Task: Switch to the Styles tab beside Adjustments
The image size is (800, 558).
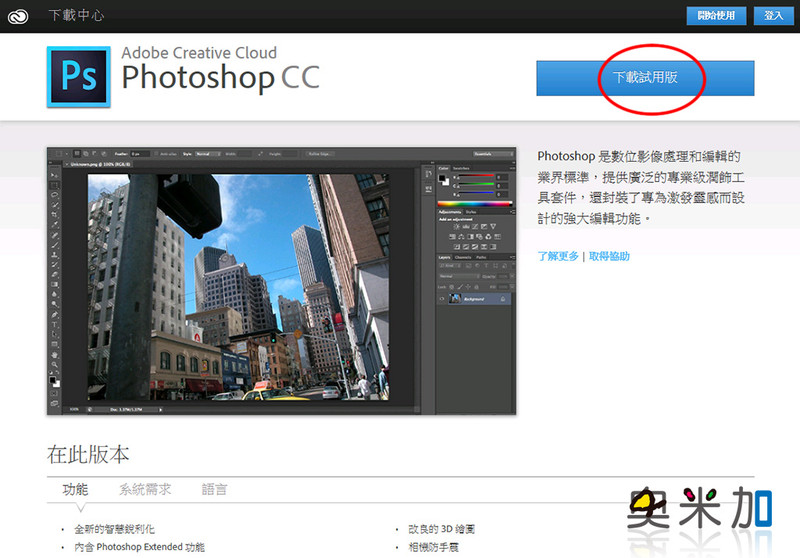Action: coord(471,212)
